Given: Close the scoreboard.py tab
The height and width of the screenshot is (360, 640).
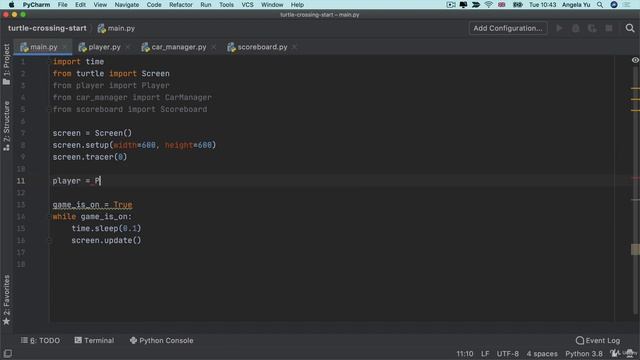Looking at the screenshot, I should pyautogui.click(x=294, y=47).
